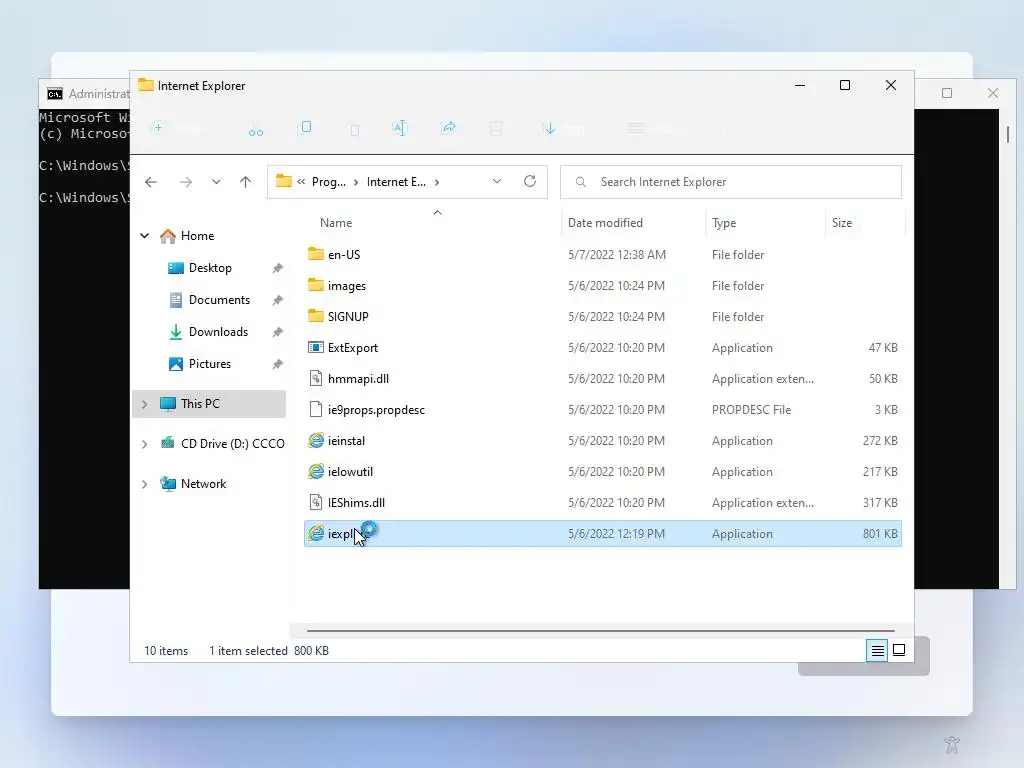Click the Share icon in toolbar
Image resolution: width=1024 pixels, height=768 pixels.
[x=449, y=128]
